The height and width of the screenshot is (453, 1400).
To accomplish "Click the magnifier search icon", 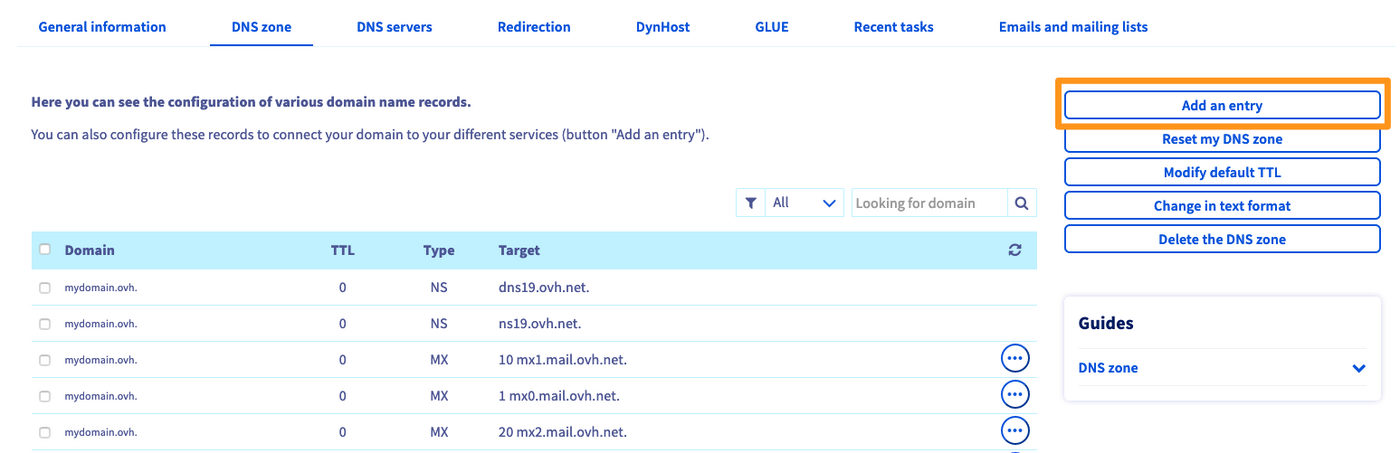I will (1021, 203).
